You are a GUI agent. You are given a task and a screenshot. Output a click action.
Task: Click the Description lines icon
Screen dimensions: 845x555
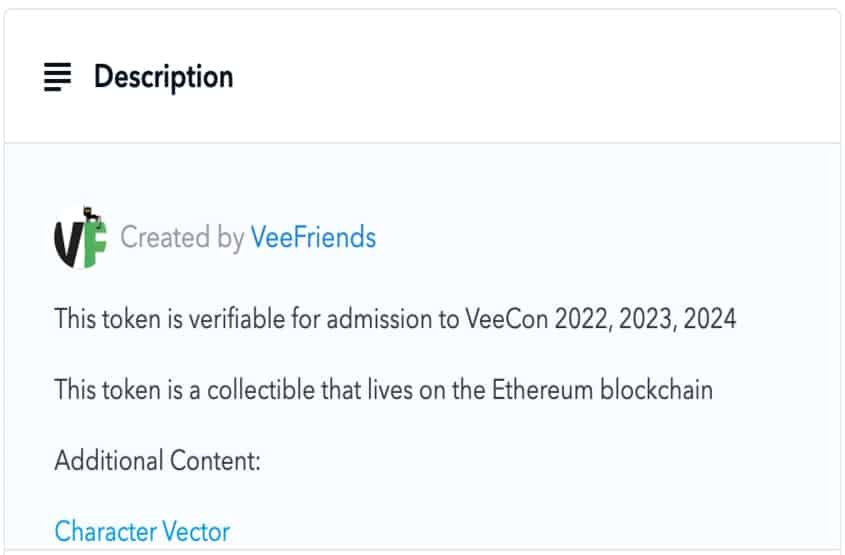pyautogui.click(x=57, y=77)
